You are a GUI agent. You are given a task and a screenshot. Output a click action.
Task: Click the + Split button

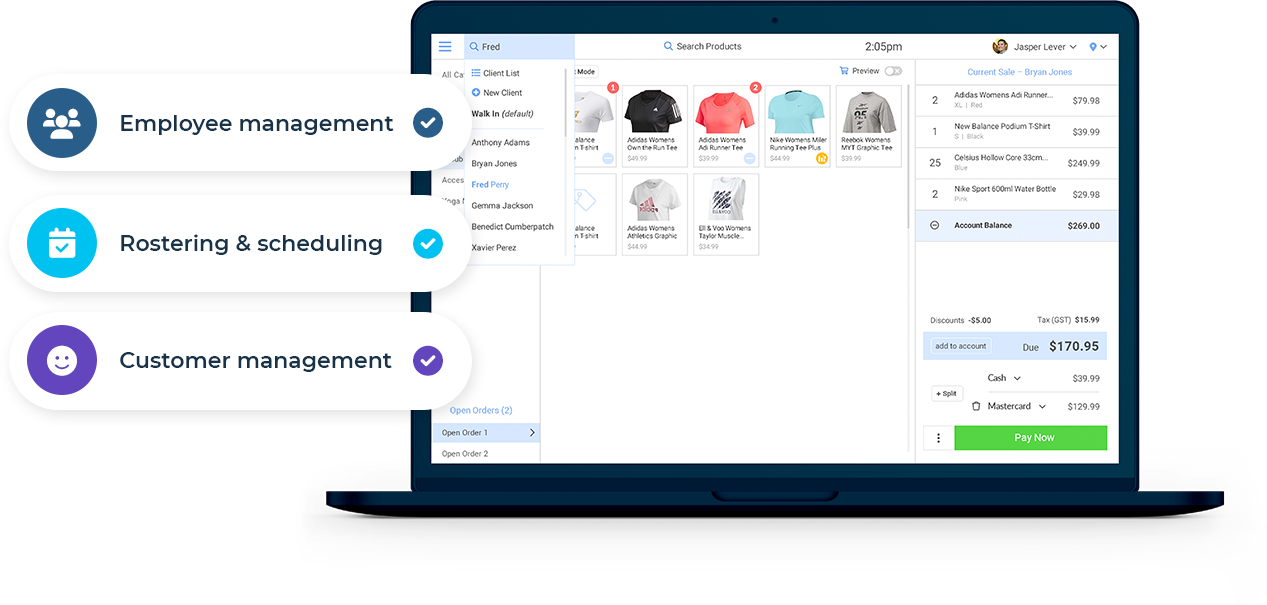tap(946, 394)
